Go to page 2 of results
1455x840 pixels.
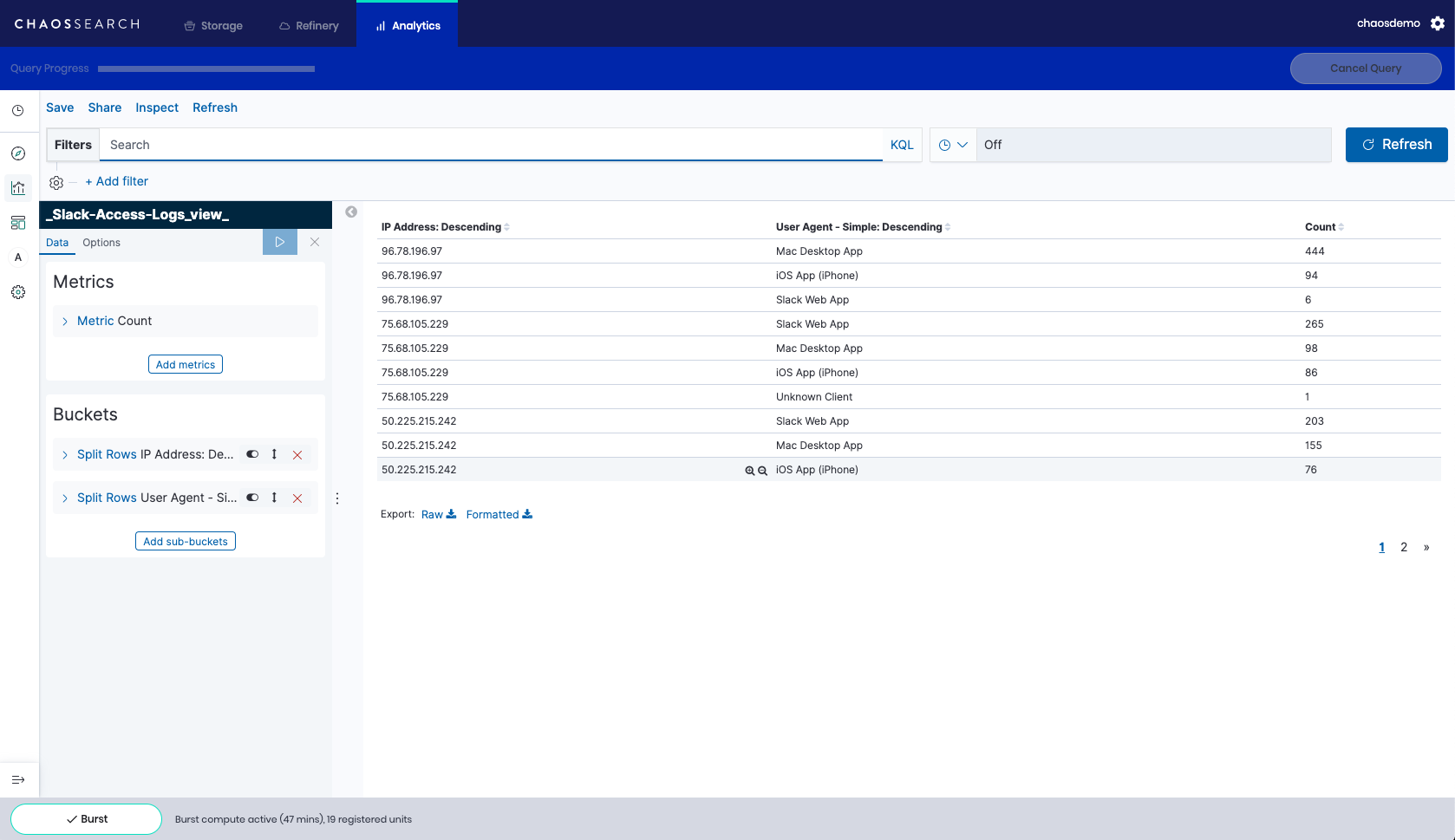(x=1404, y=547)
